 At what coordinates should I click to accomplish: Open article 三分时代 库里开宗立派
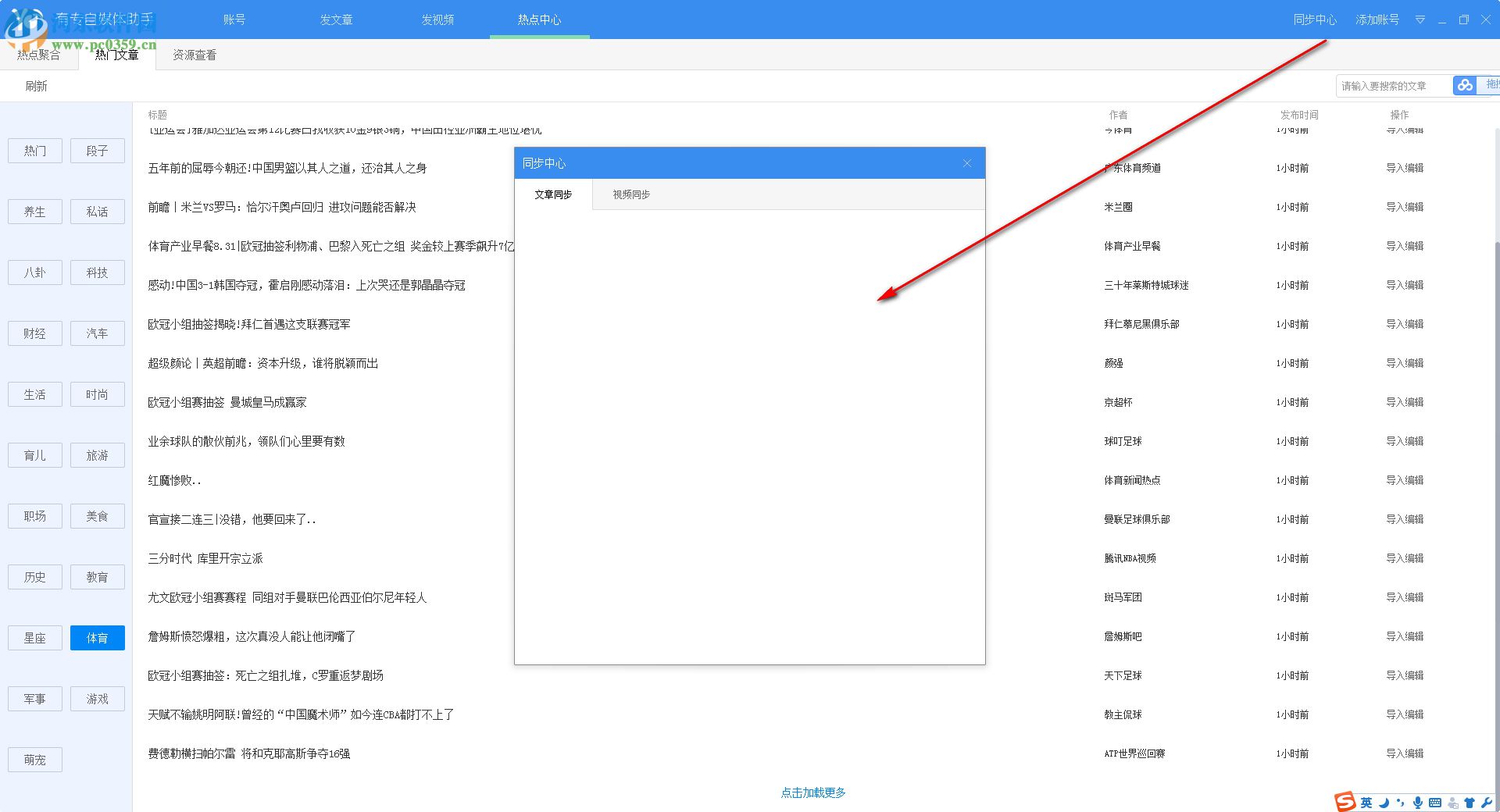[x=205, y=558]
